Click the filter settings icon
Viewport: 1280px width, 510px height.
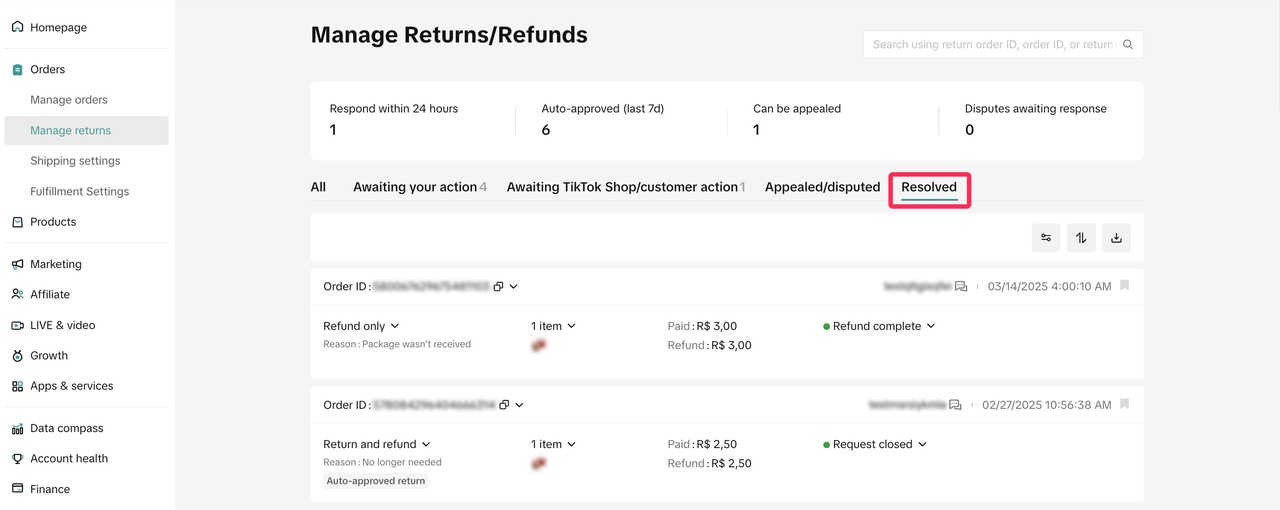(x=1046, y=238)
